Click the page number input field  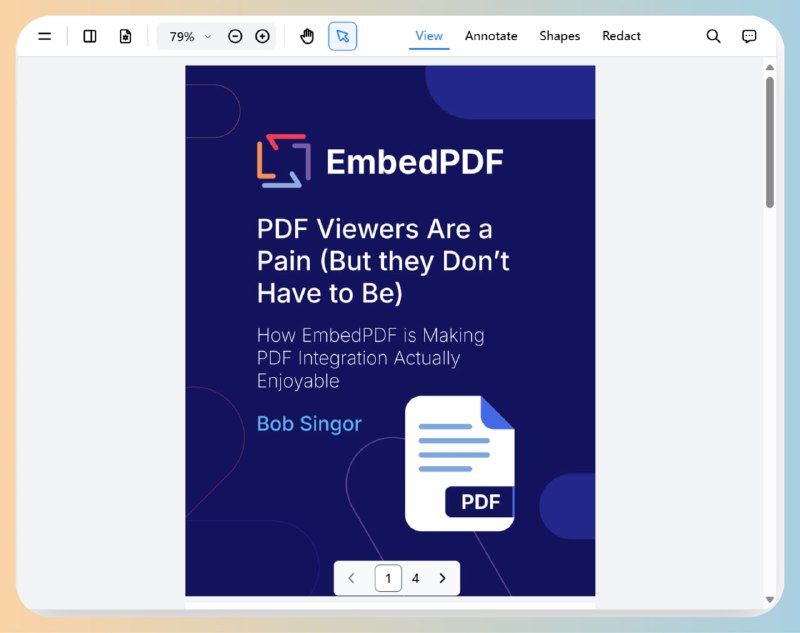[x=388, y=578]
